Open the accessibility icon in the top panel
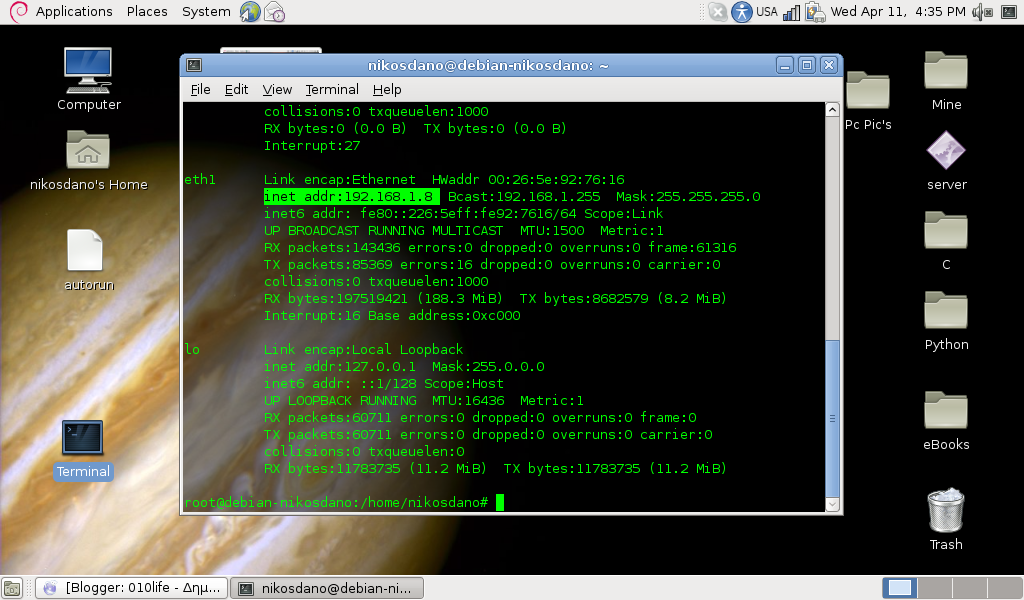1024x600 pixels. [x=741, y=12]
